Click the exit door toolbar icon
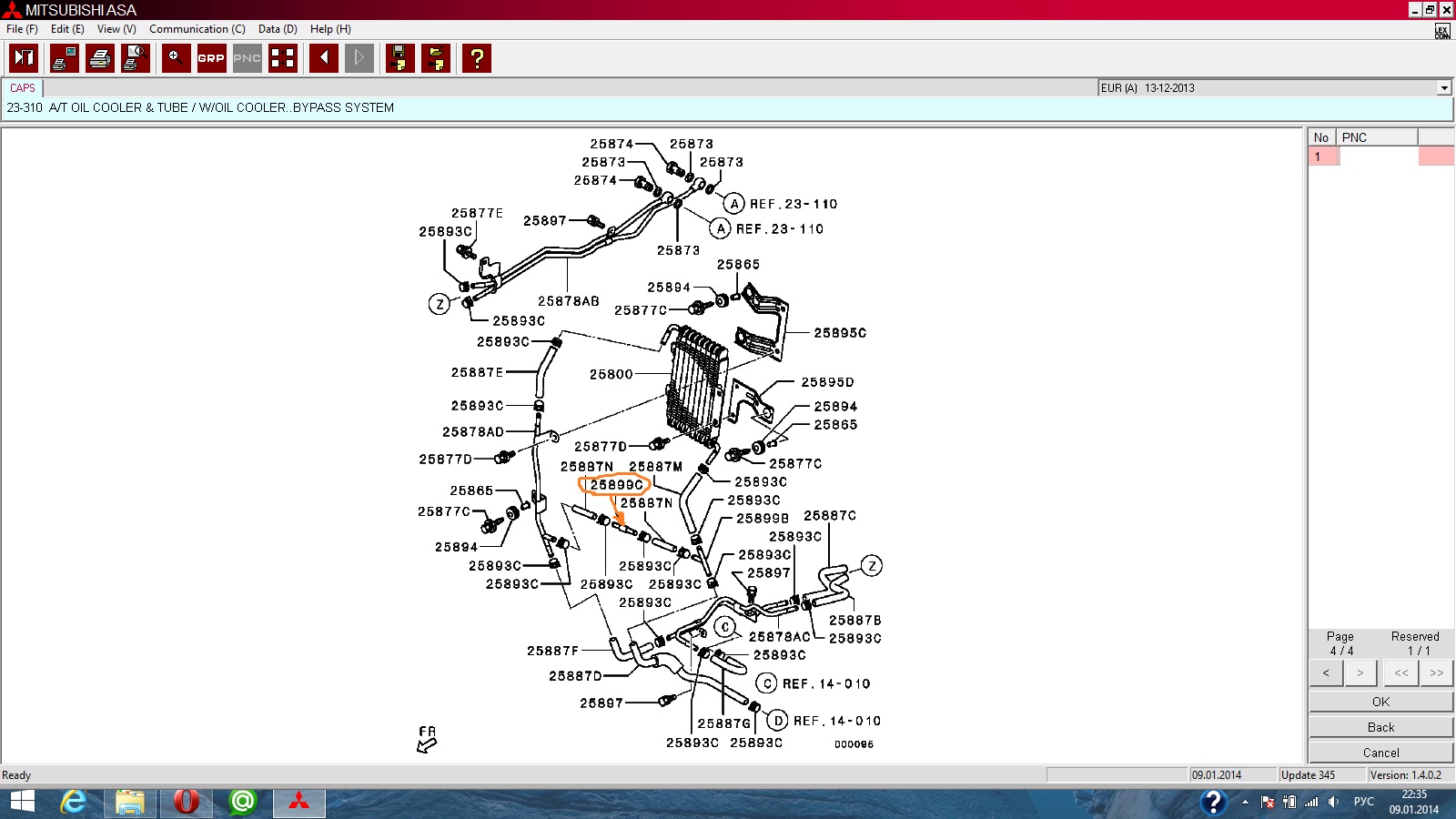This screenshot has height=819, width=1456. point(23,58)
